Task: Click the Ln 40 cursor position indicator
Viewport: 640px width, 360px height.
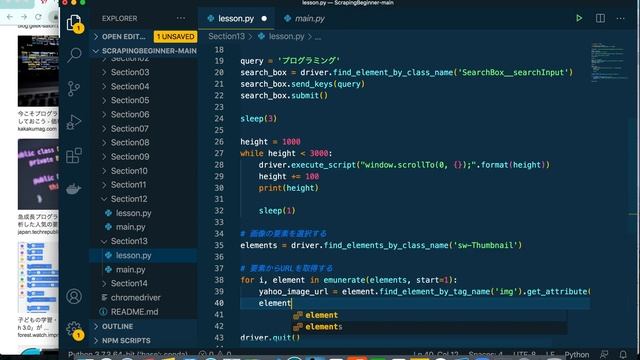Action: (436, 354)
